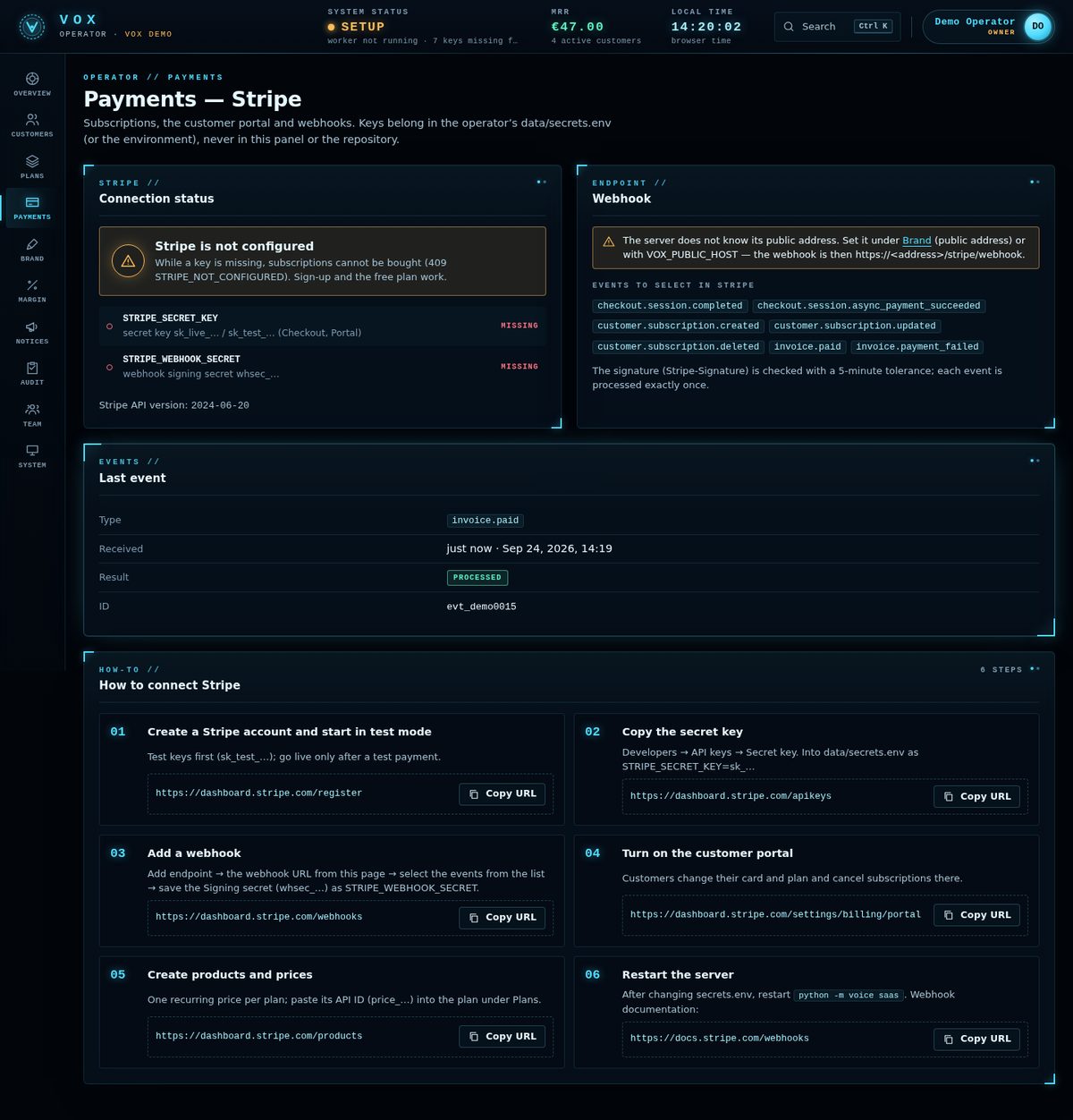Open the Team sidebar section
This screenshot has height=1120, width=1073.
pyautogui.click(x=32, y=415)
